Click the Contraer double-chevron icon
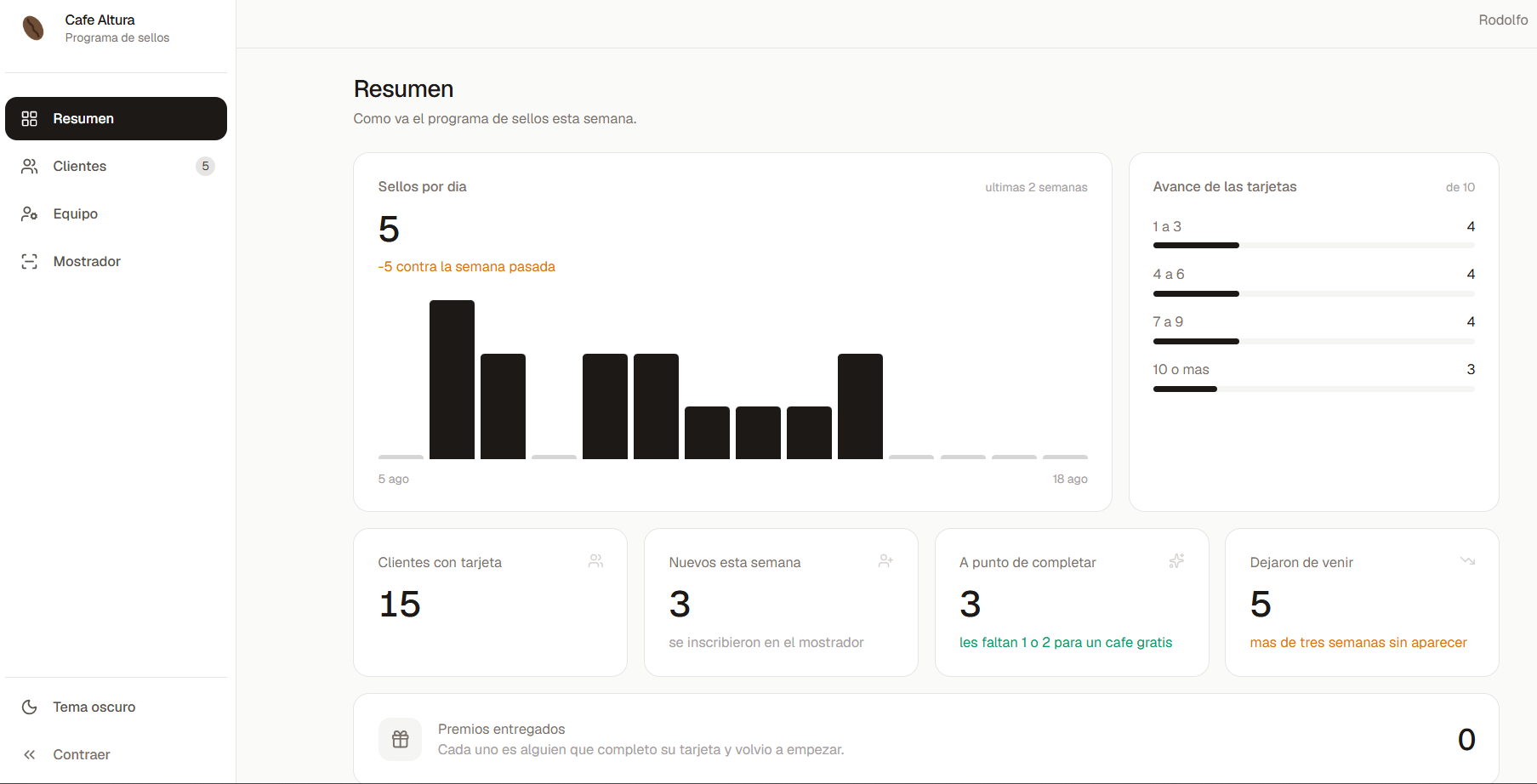 [30, 754]
